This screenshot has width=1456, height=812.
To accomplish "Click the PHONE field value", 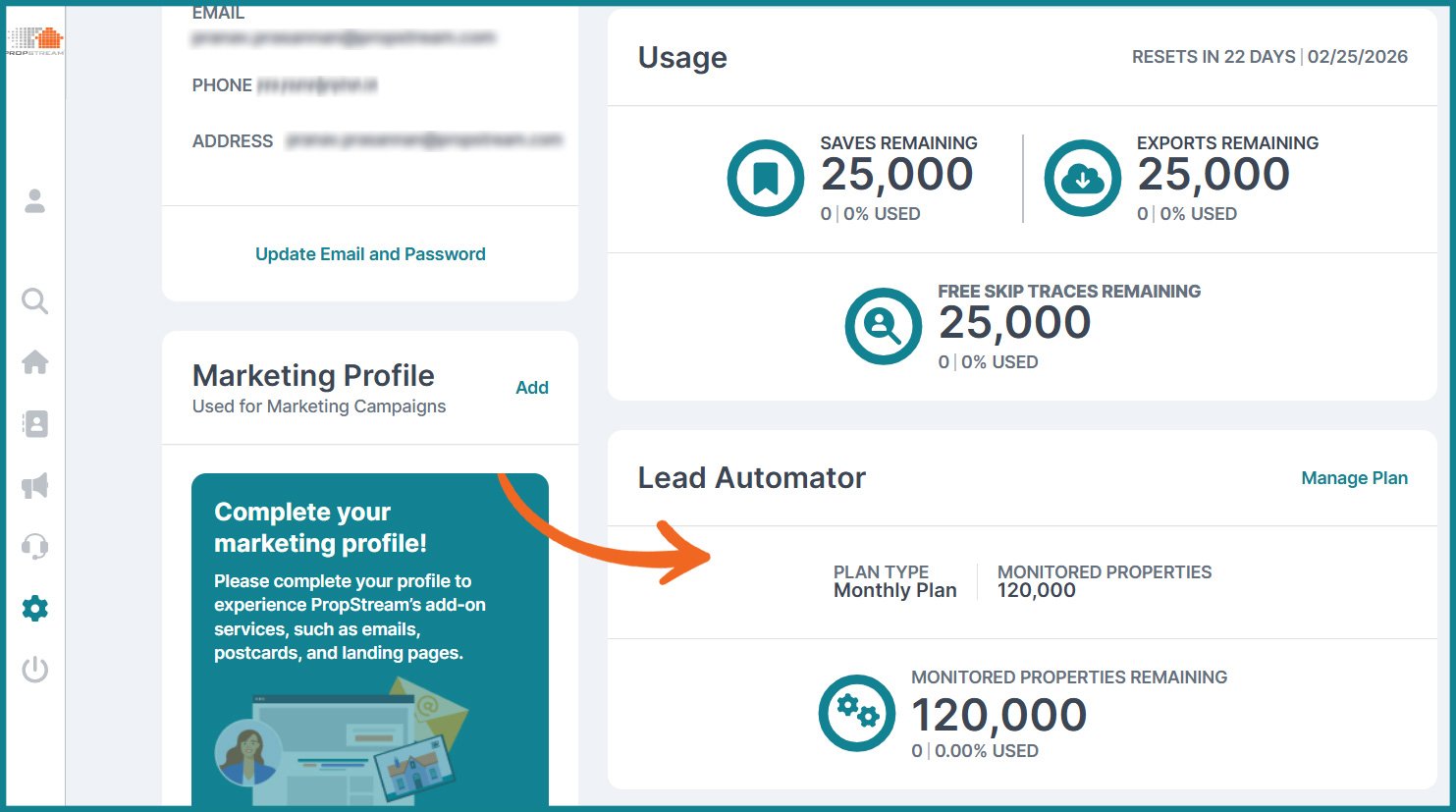I will (319, 84).
